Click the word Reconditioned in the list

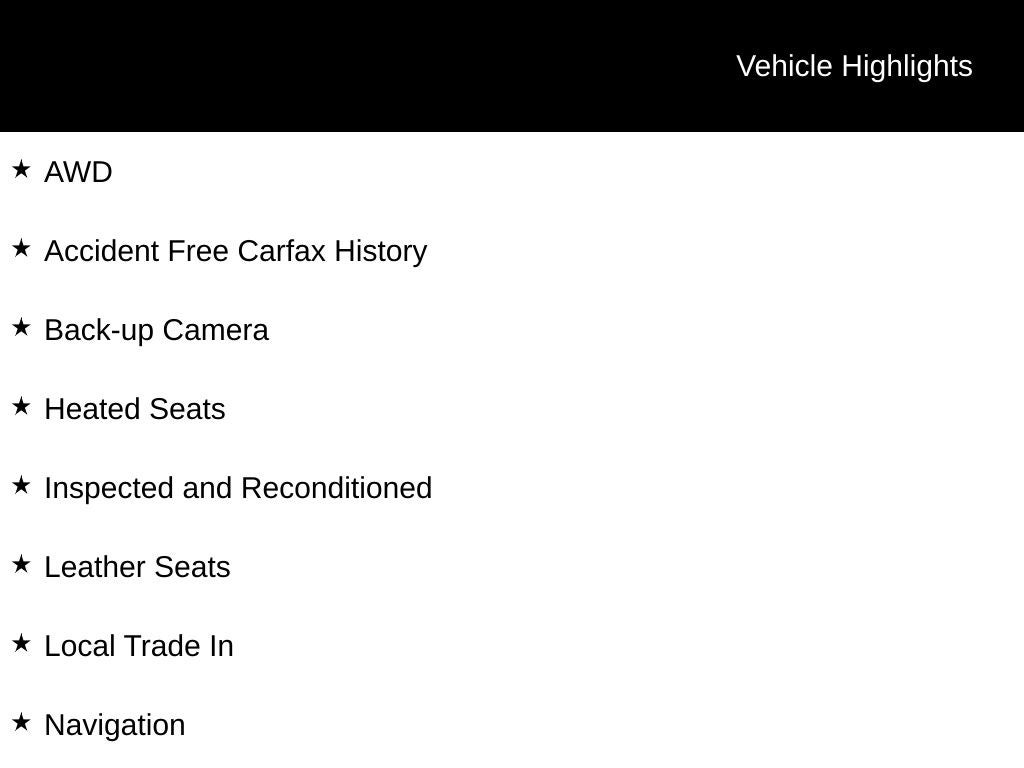pyautogui.click(x=336, y=488)
